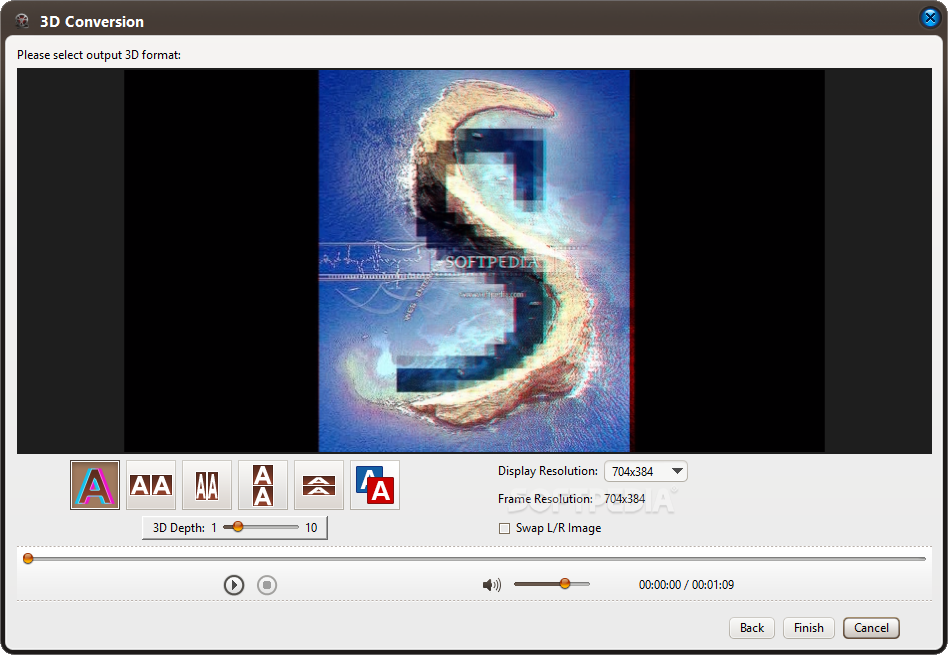948x655 pixels.
Task: Click the playback seek bar handle
Action: (x=28, y=558)
